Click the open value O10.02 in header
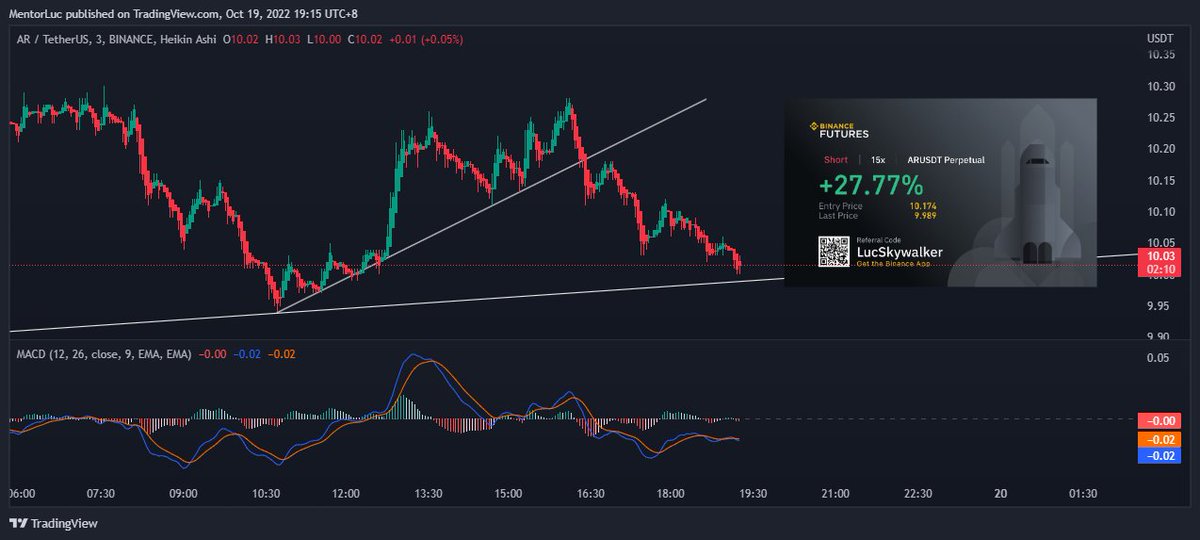The height and width of the screenshot is (540, 1200). (240, 39)
